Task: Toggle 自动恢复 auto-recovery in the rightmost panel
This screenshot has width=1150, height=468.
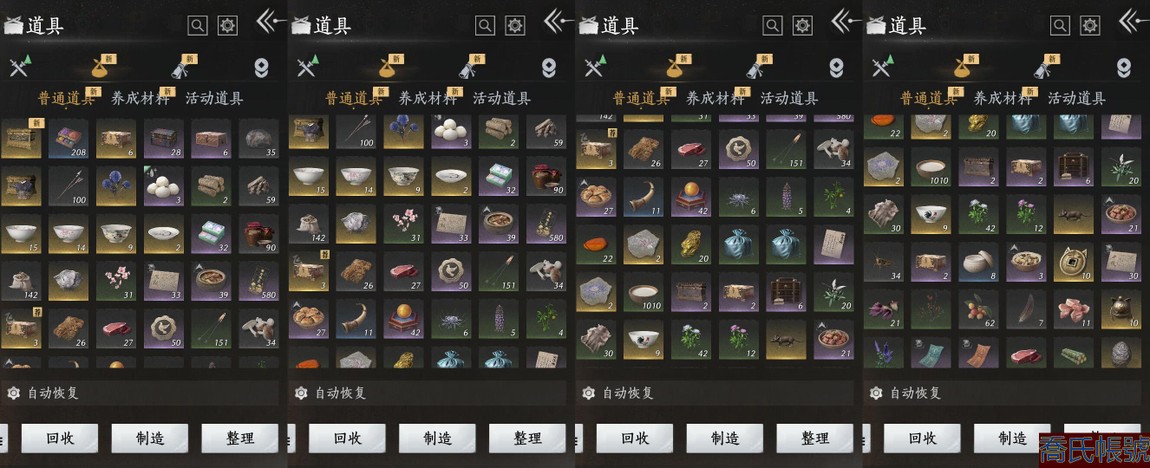Action: pos(906,393)
